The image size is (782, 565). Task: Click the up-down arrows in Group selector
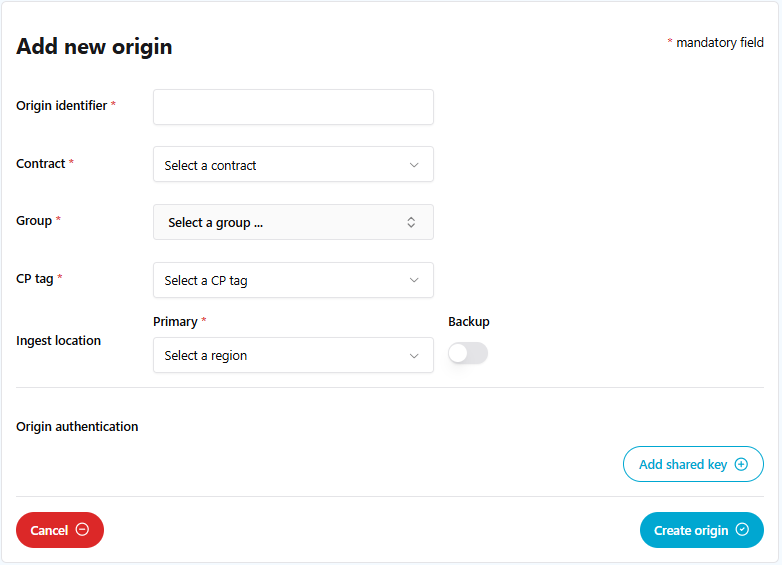point(411,223)
